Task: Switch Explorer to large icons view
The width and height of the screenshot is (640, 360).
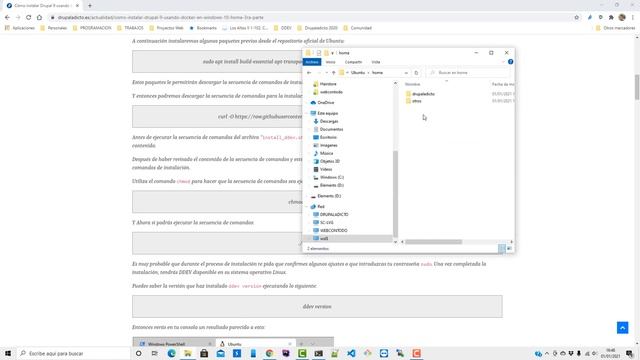Action: coord(509,248)
